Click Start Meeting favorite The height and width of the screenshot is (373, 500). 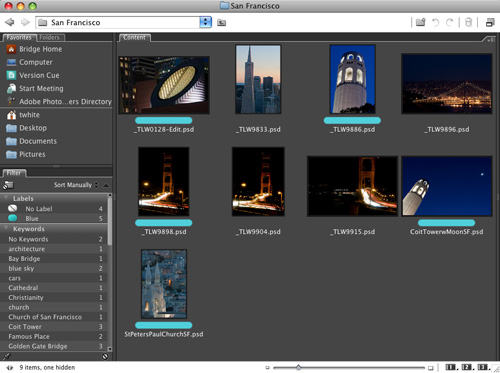(41, 88)
